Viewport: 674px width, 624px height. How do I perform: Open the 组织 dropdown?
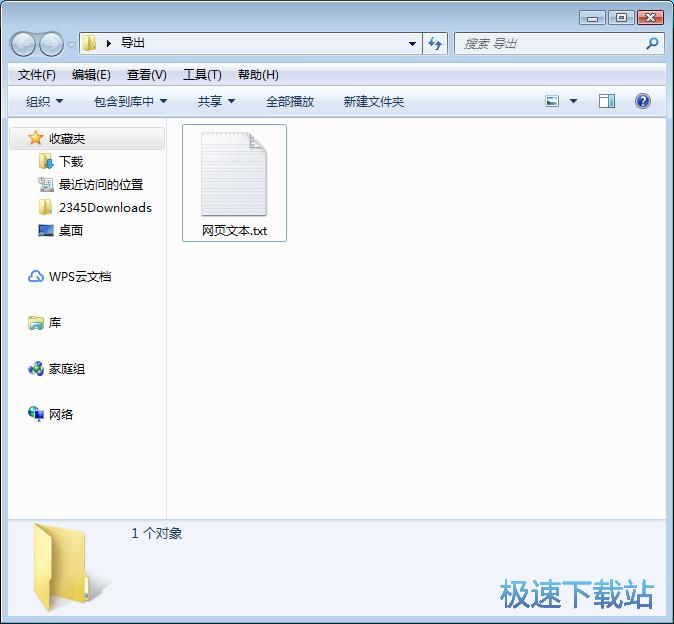point(44,101)
